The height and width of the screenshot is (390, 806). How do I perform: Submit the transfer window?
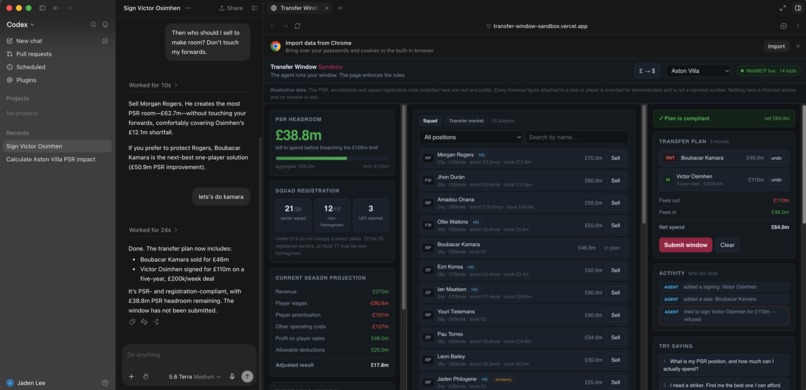685,245
